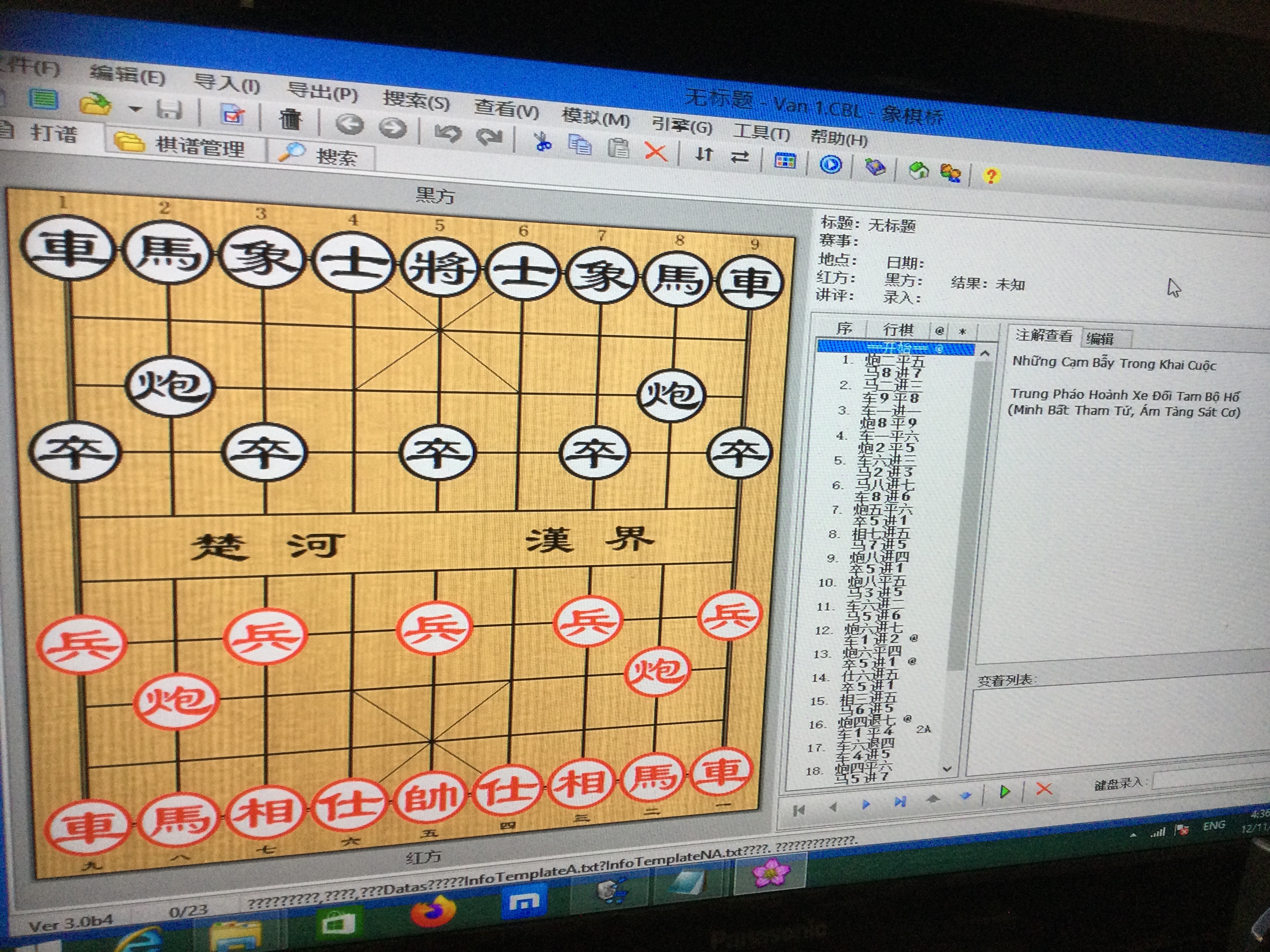Click the properties checklist toolbar icon
This screenshot has width=1270, height=952.
click(233, 115)
